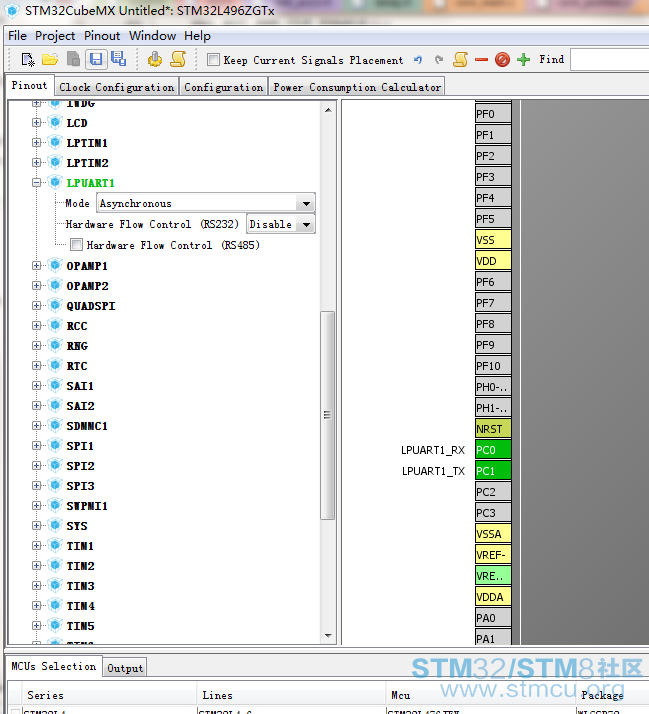
Task: Select the SWPMI1 tree item
Action: pyautogui.click(x=87, y=505)
